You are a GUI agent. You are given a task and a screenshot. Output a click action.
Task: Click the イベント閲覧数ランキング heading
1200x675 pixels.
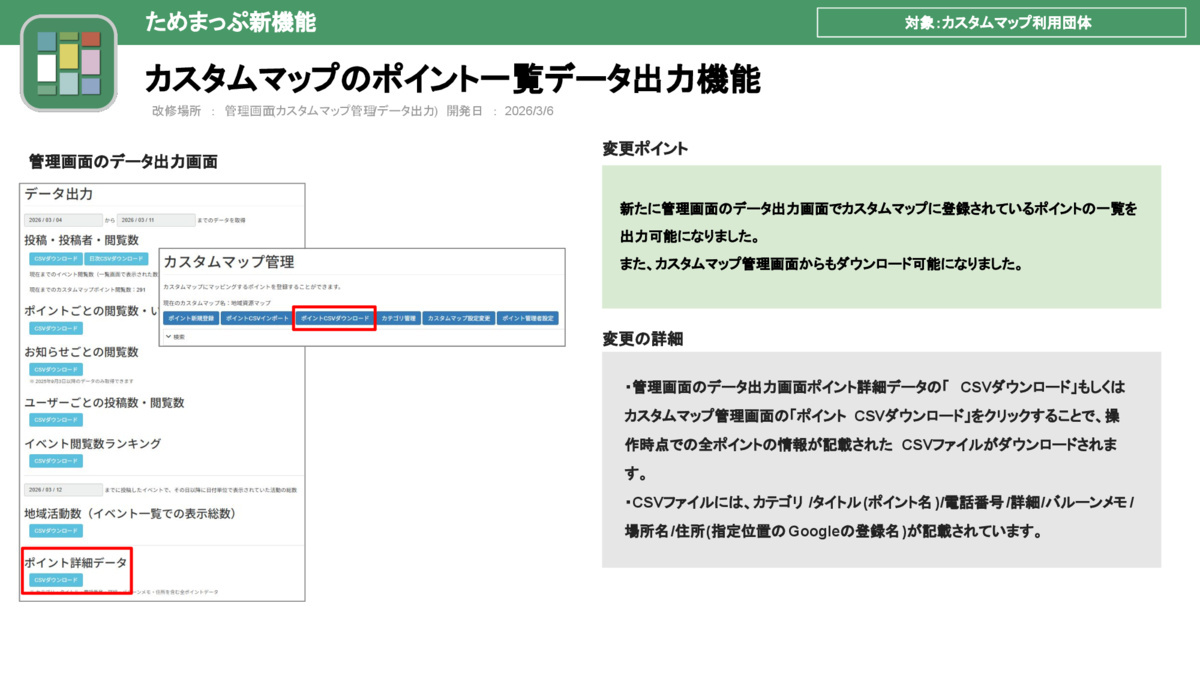[93, 443]
